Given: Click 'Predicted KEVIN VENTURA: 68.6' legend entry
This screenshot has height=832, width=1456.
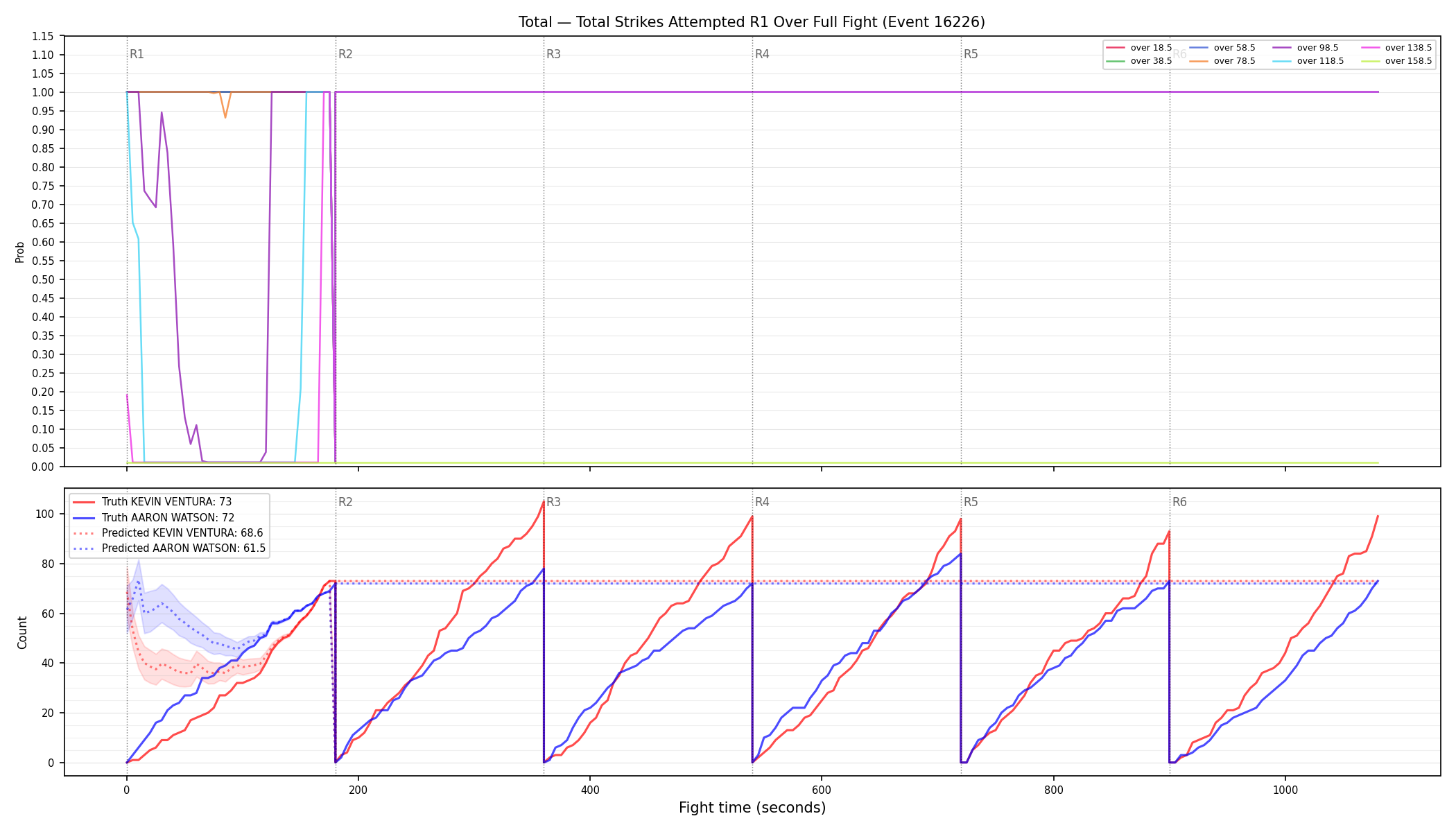Looking at the screenshot, I should pos(168,533).
